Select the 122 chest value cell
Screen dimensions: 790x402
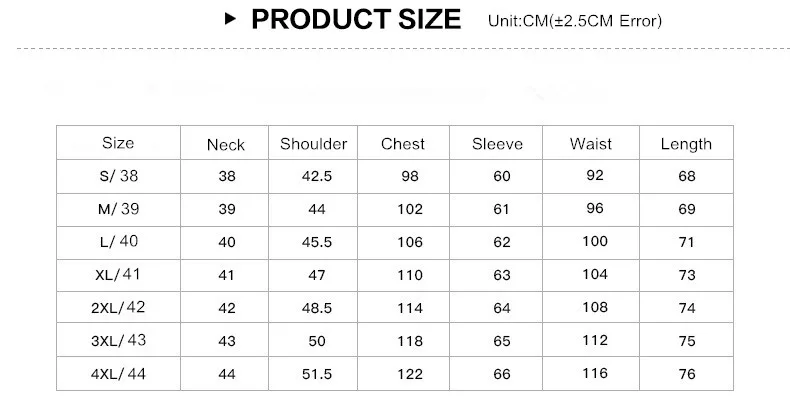pyautogui.click(x=410, y=374)
